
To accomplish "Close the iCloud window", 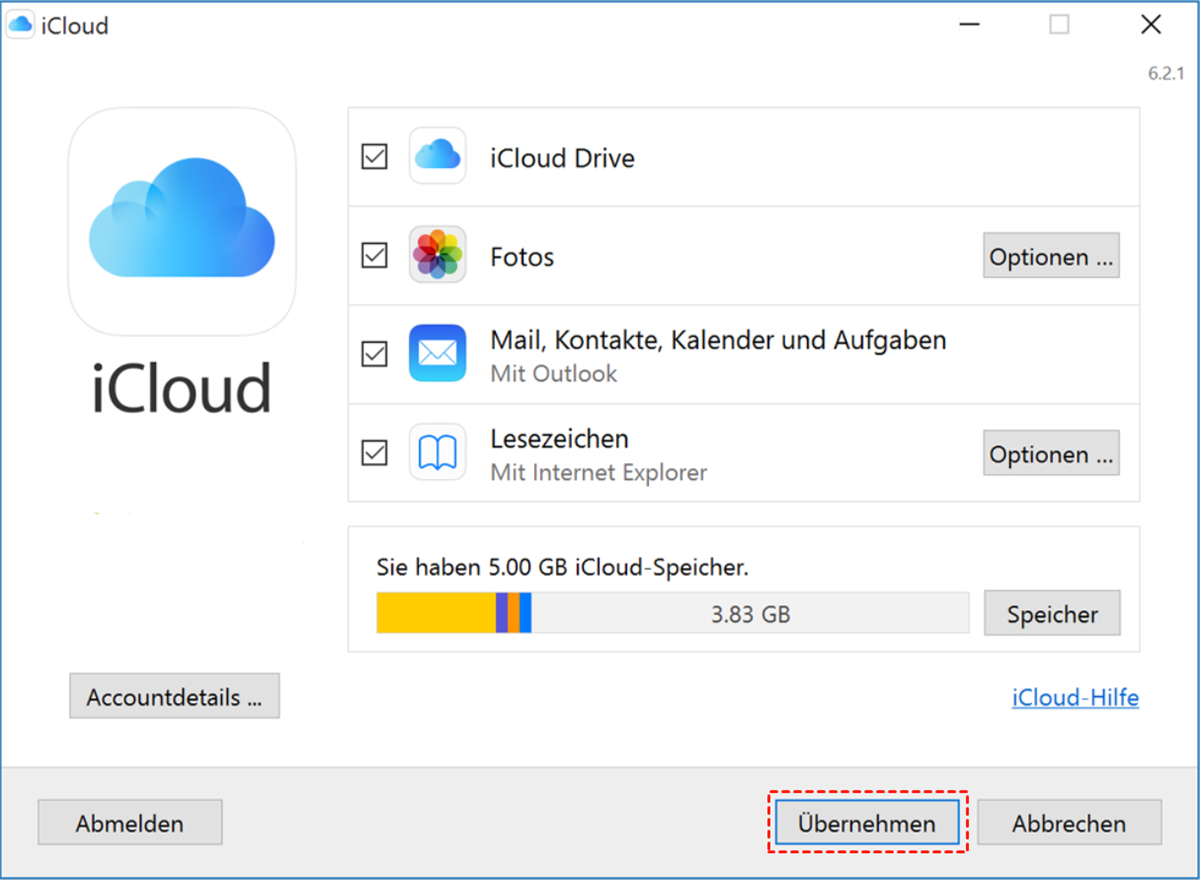I will 1151,25.
